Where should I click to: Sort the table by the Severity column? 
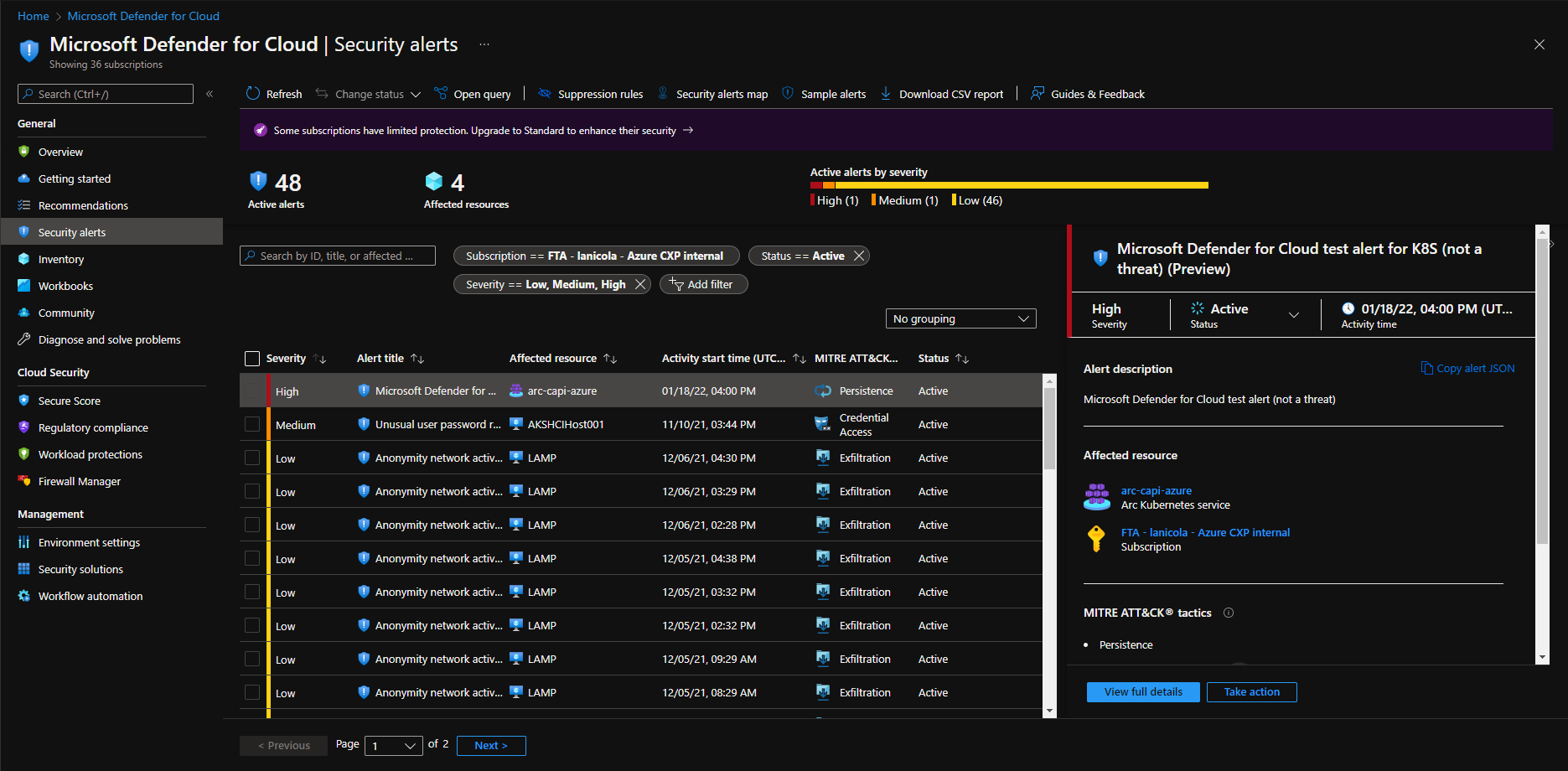[296, 358]
